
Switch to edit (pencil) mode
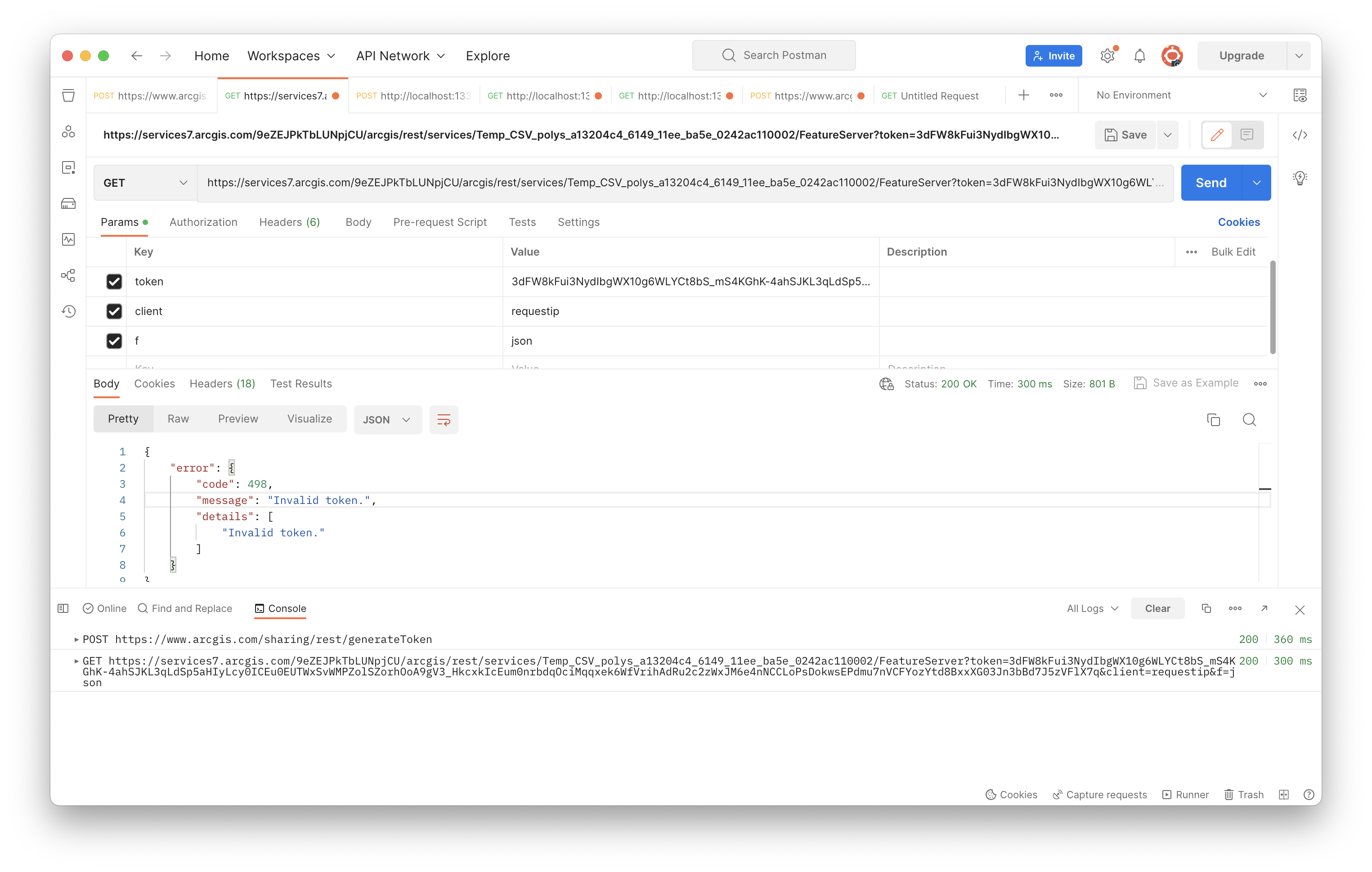[x=1217, y=135]
